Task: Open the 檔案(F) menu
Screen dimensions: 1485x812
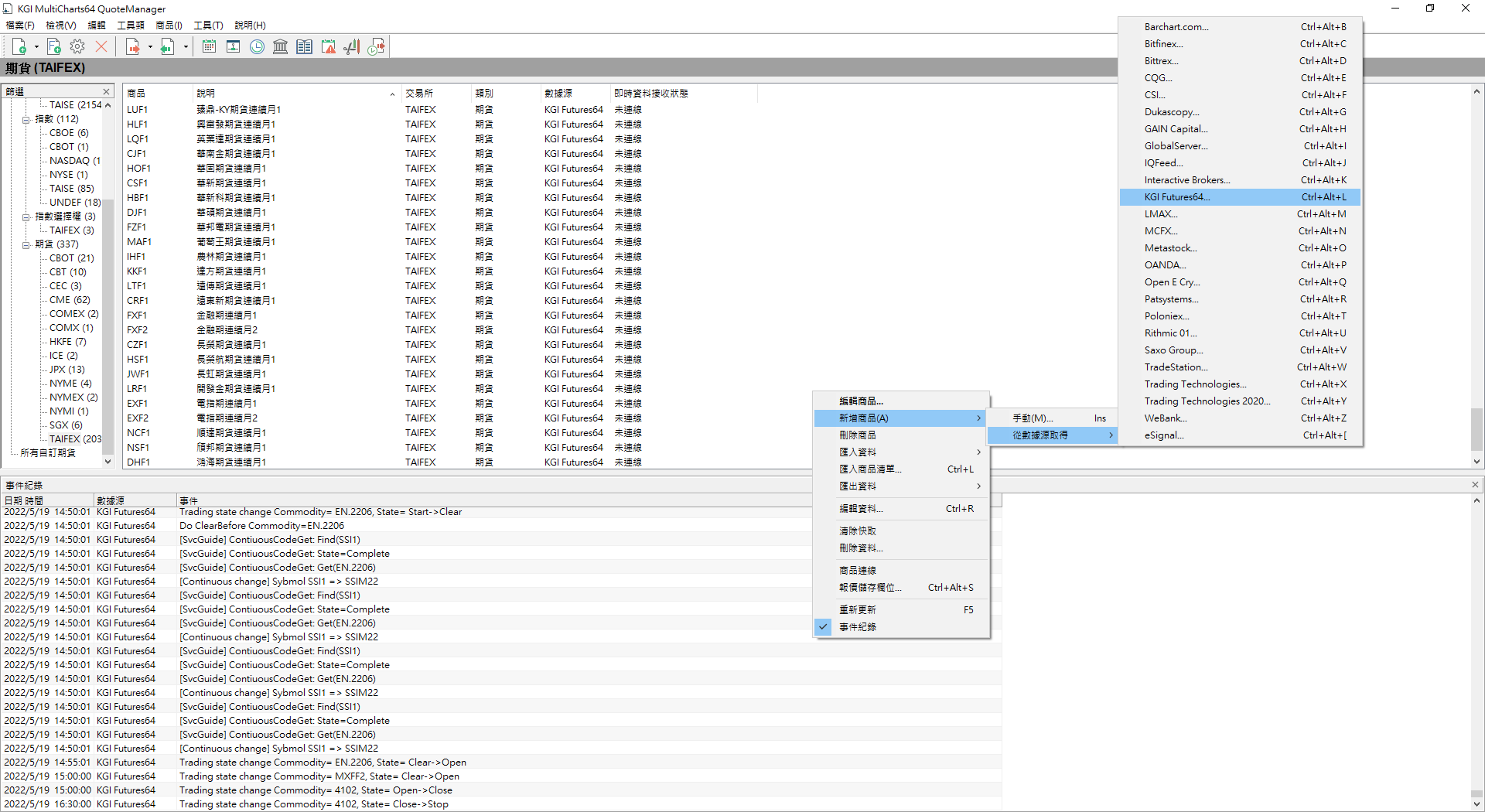Action: click(20, 26)
